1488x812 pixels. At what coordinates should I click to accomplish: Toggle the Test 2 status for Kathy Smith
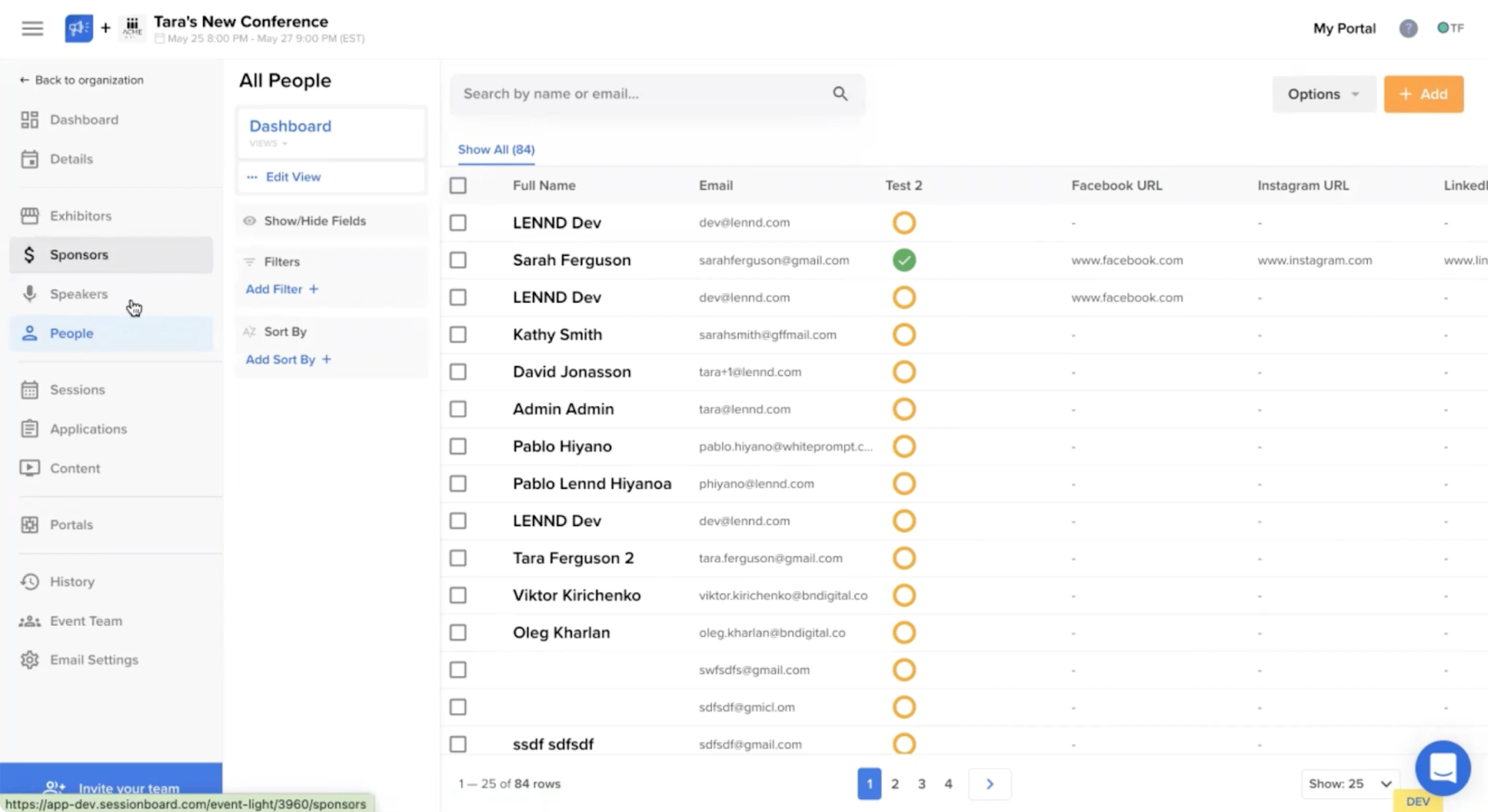[904, 334]
